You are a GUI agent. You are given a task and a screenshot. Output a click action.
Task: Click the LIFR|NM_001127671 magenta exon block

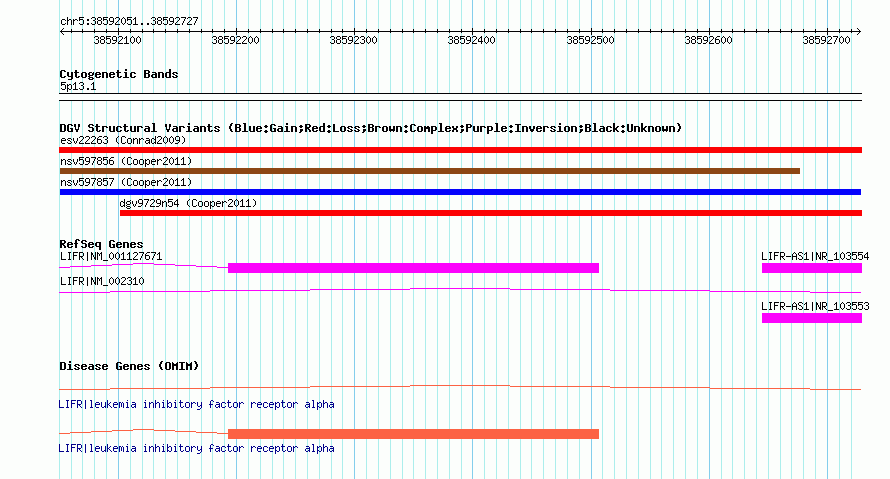413,268
